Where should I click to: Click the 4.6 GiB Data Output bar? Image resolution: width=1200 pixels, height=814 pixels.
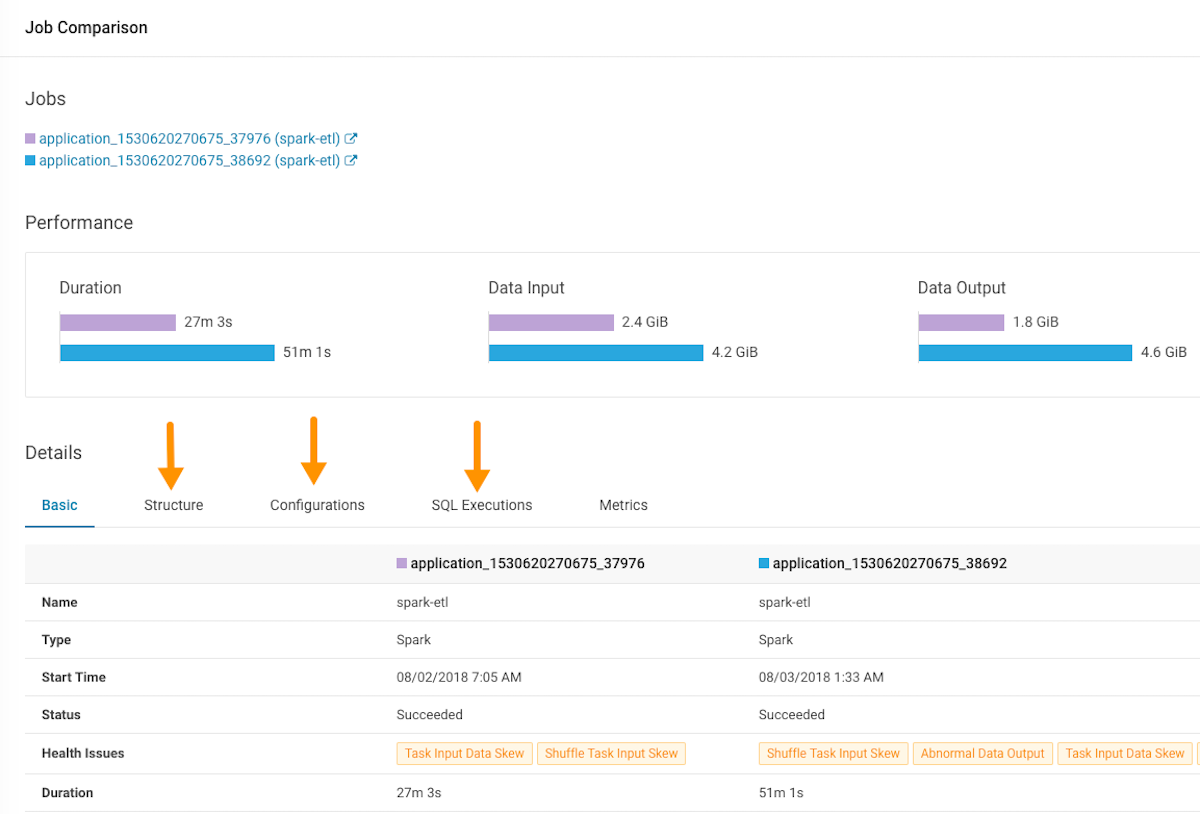point(1025,352)
